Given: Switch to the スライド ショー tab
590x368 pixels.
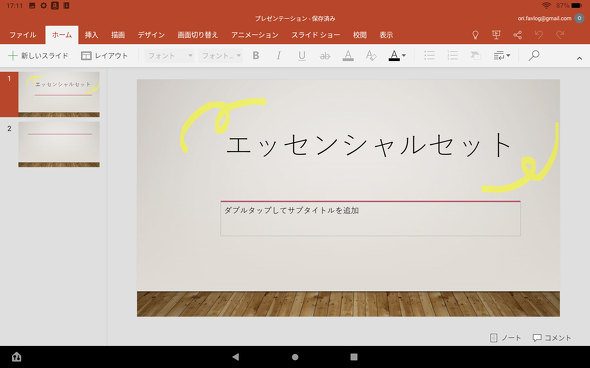Looking at the screenshot, I should click(x=316, y=35).
